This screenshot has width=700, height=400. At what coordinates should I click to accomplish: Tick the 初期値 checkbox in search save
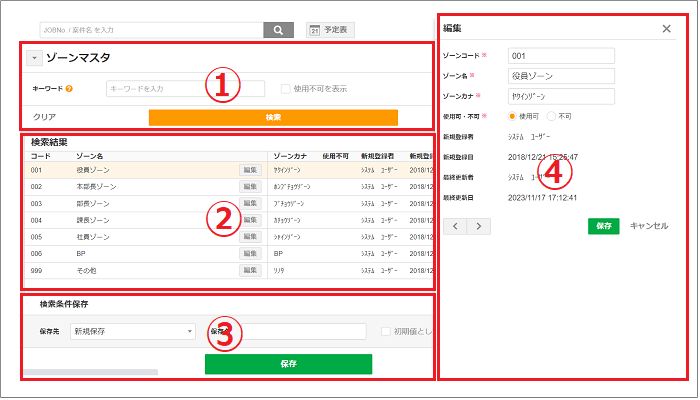(x=386, y=331)
